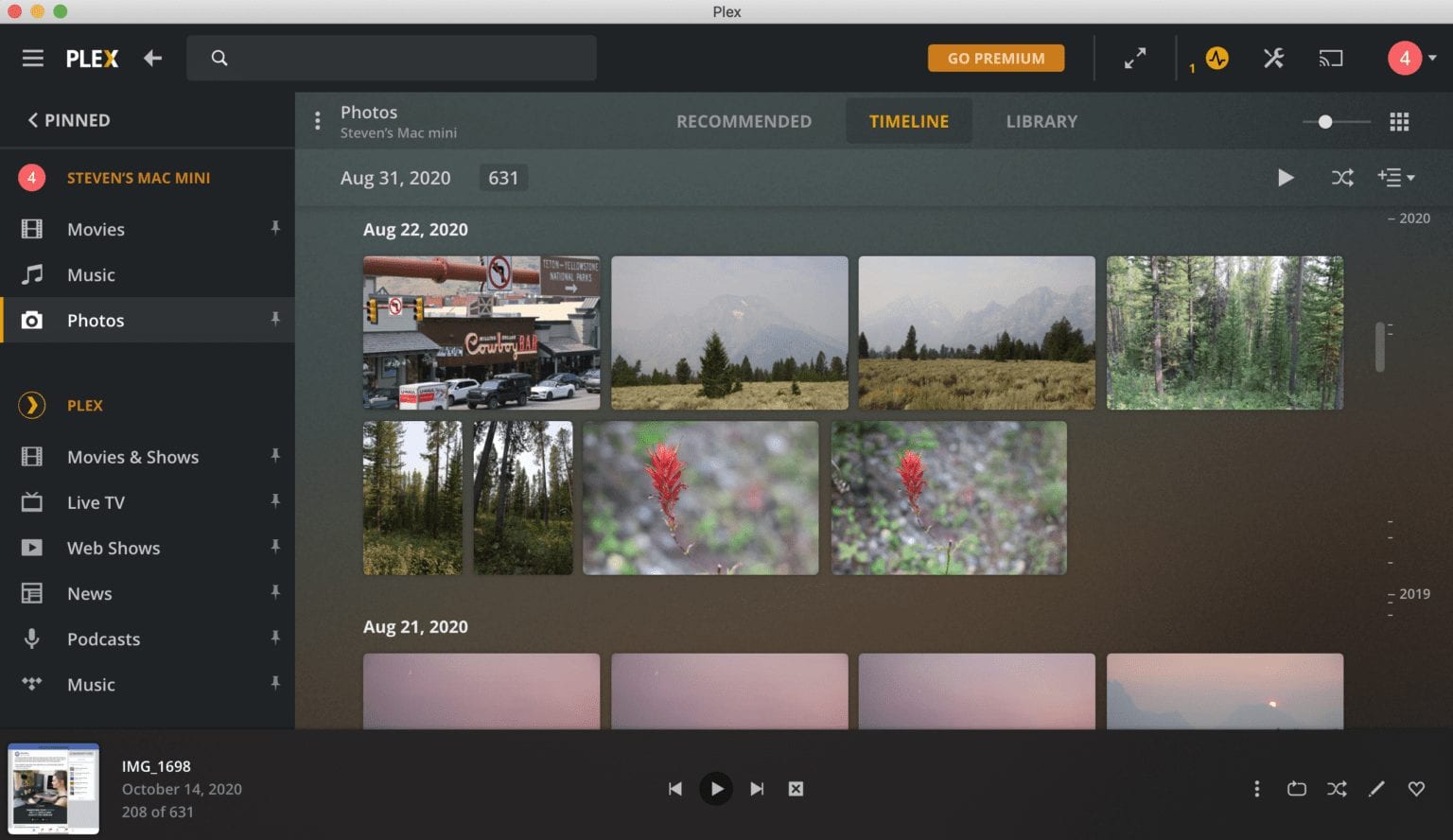1453x840 pixels.
Task: Shuffle the Aug 31 photo timeline
Action: [1342, 177]
